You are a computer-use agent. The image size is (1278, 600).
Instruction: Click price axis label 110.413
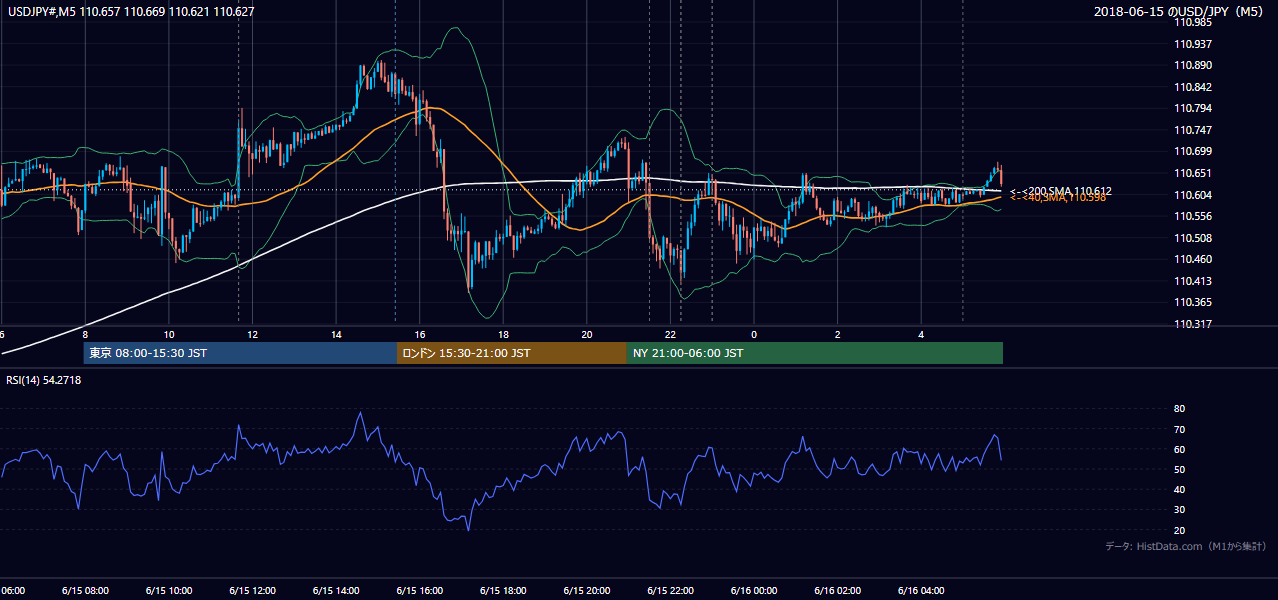pos(1192,281)
